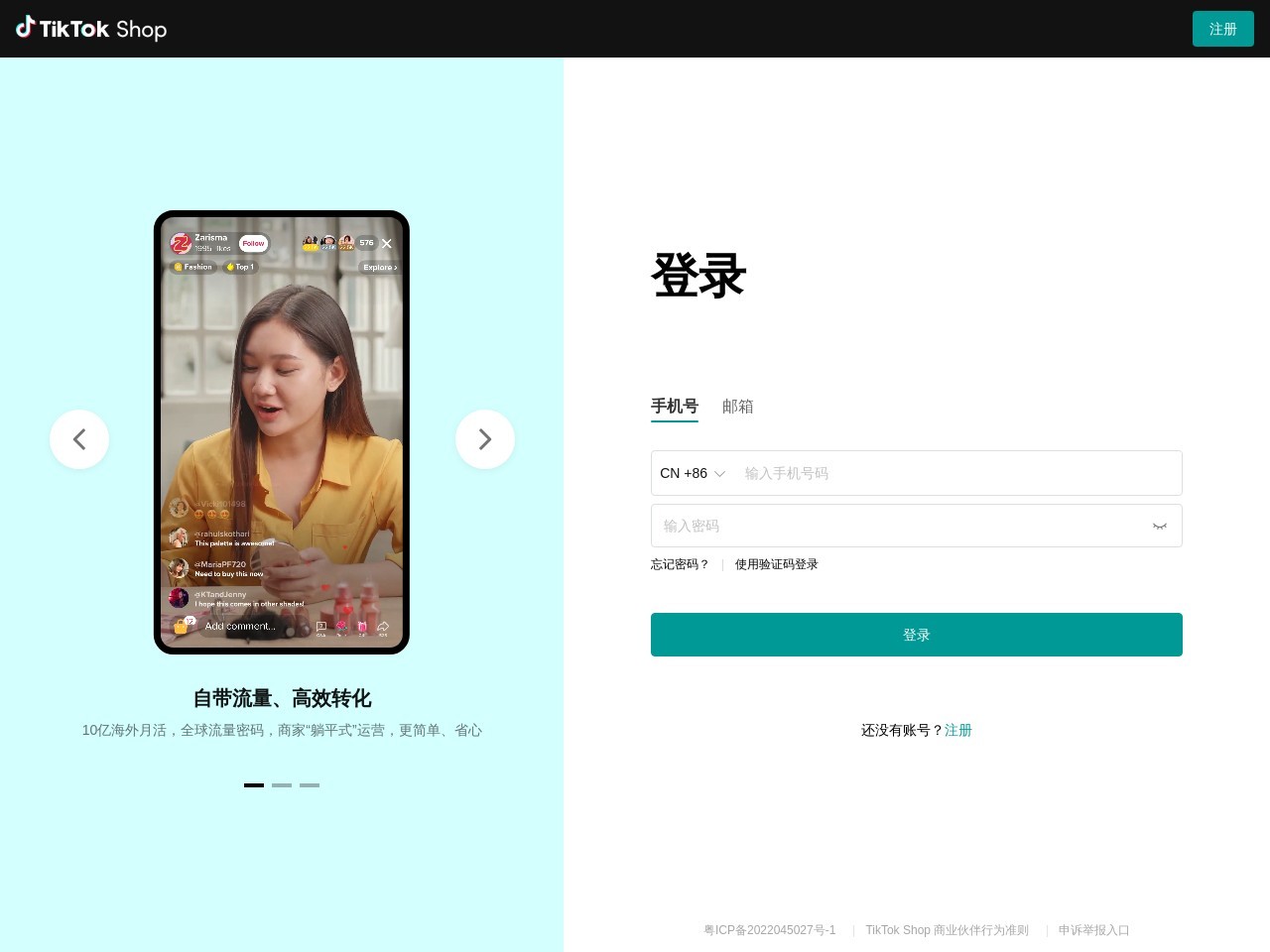
Task: Jump to the second carousel indicator
Action: click(x=282, y=785)
